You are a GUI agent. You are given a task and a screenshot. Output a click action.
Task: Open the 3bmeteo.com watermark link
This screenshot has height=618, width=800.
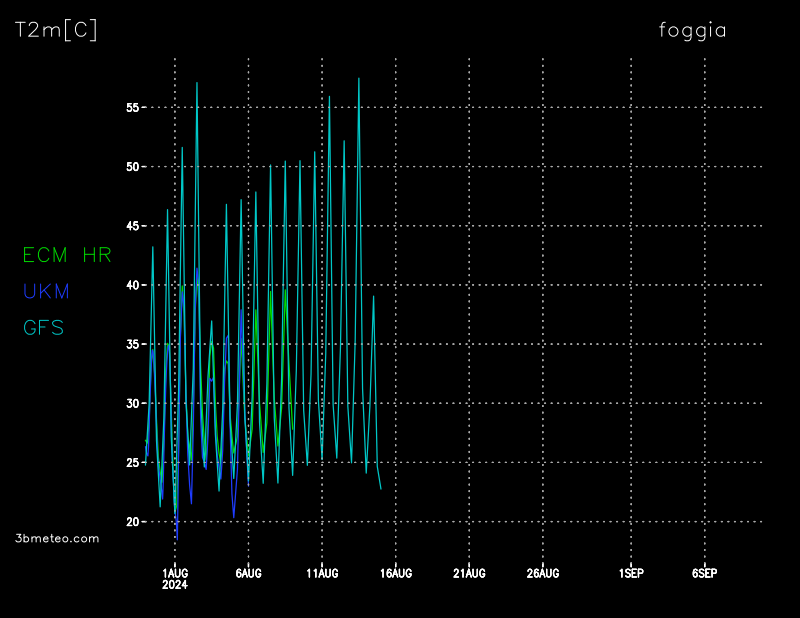tap(57, 538)
